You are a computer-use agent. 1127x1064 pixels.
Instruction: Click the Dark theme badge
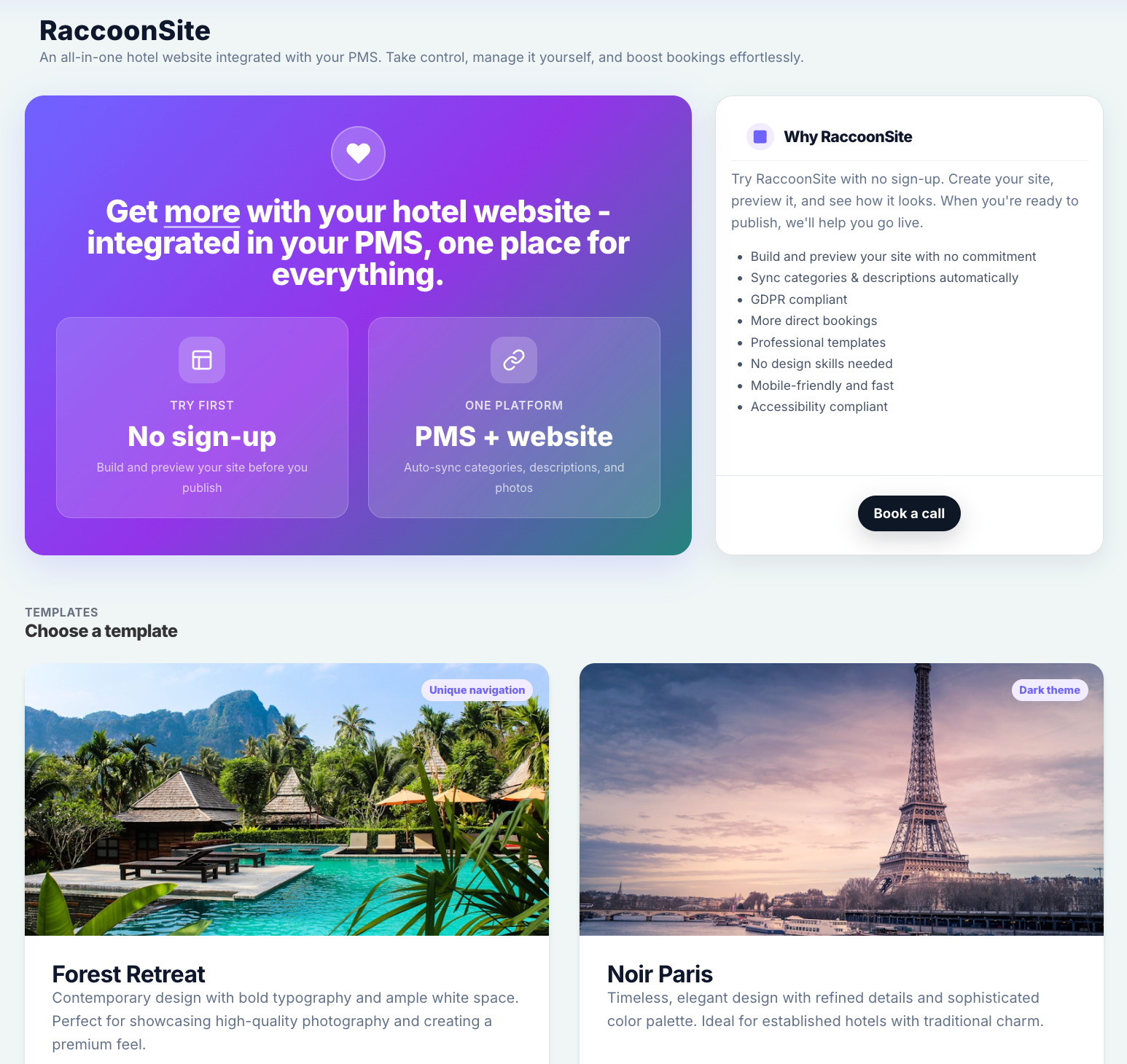pyautogui.click(x=1050, y=690)
